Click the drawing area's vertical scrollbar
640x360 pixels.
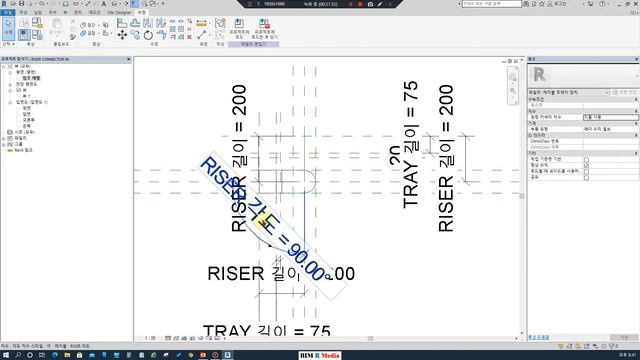tap(522, 196)
